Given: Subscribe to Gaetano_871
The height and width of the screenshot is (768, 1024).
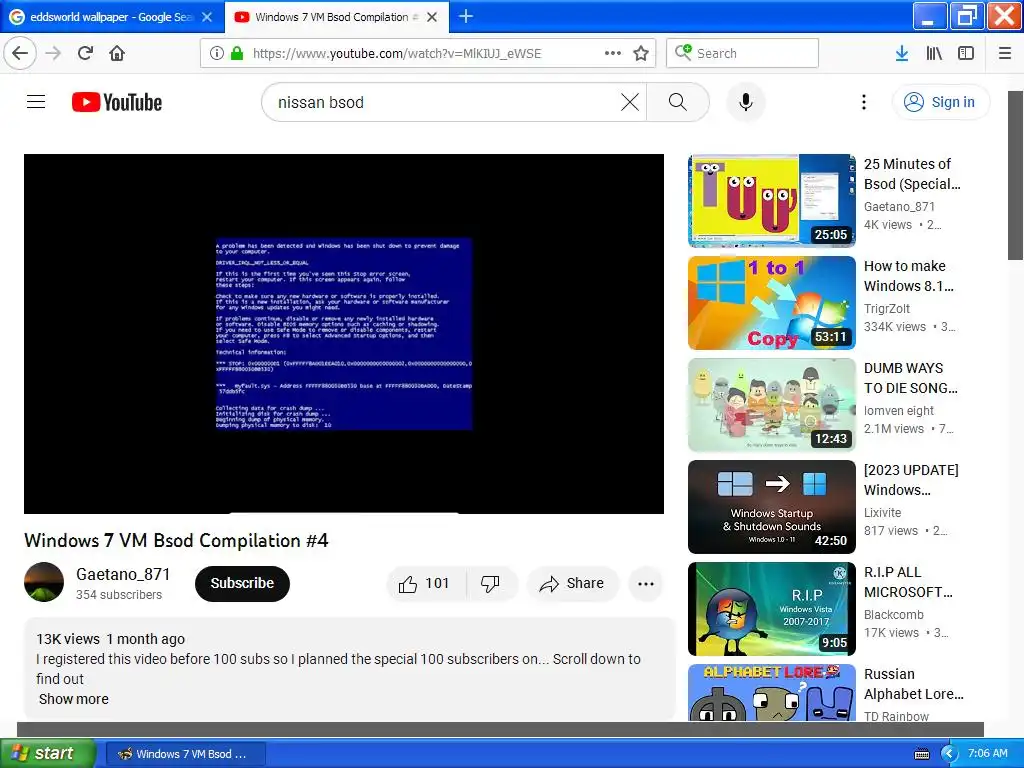Looking at the screenshot, I should (x=242, y=583).
